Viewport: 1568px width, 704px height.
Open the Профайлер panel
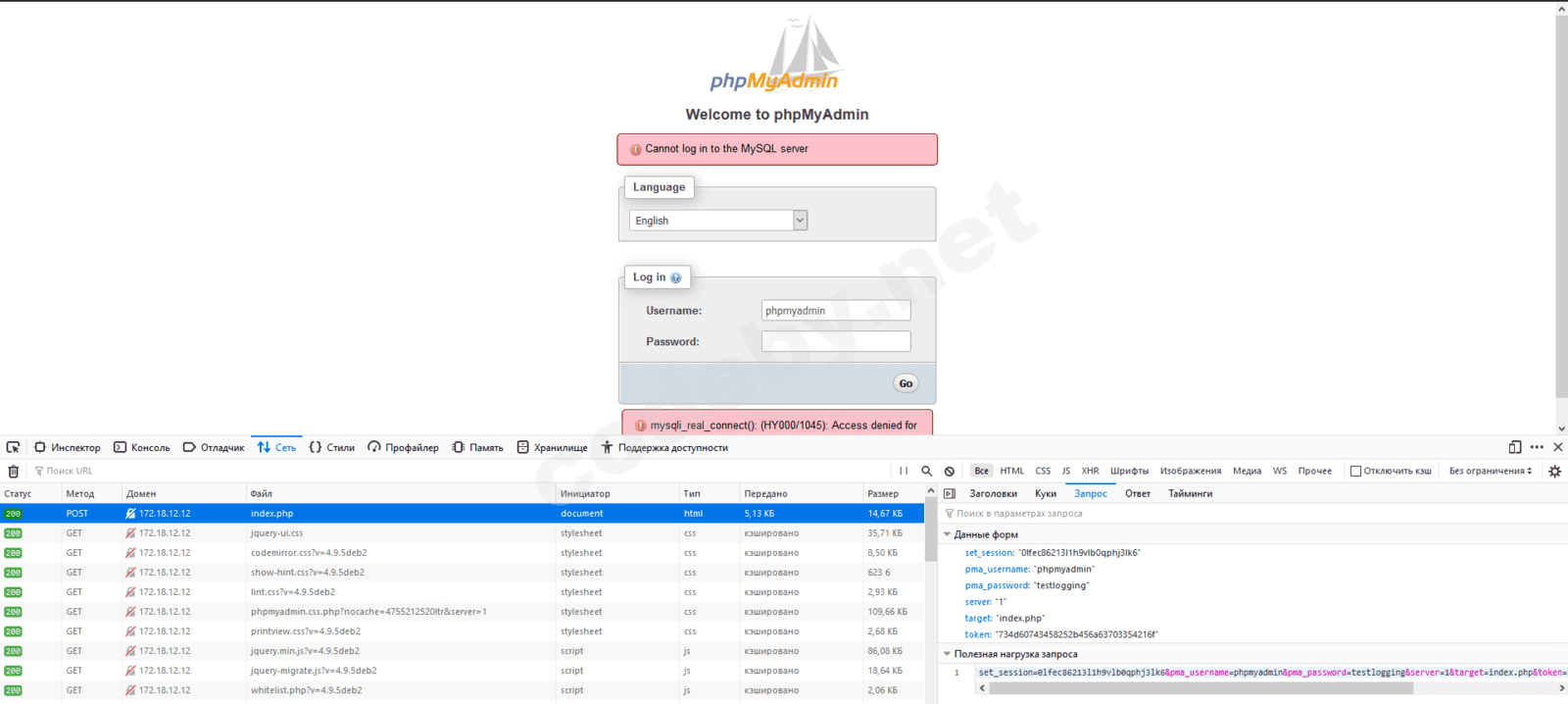coord(404,447)
